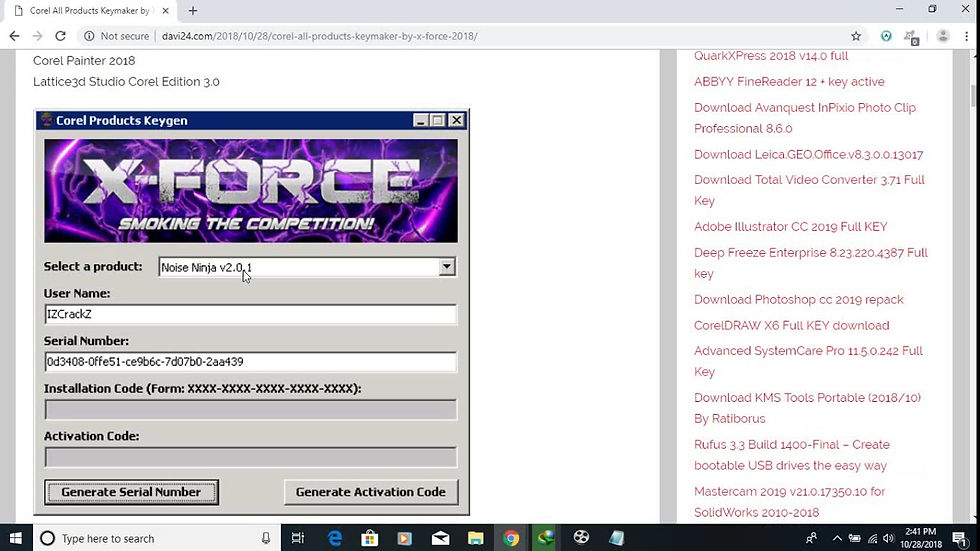The height and width of the screenshot is (551, 980).
Task: Click the Serial Number field
Action: pos(251,362)
